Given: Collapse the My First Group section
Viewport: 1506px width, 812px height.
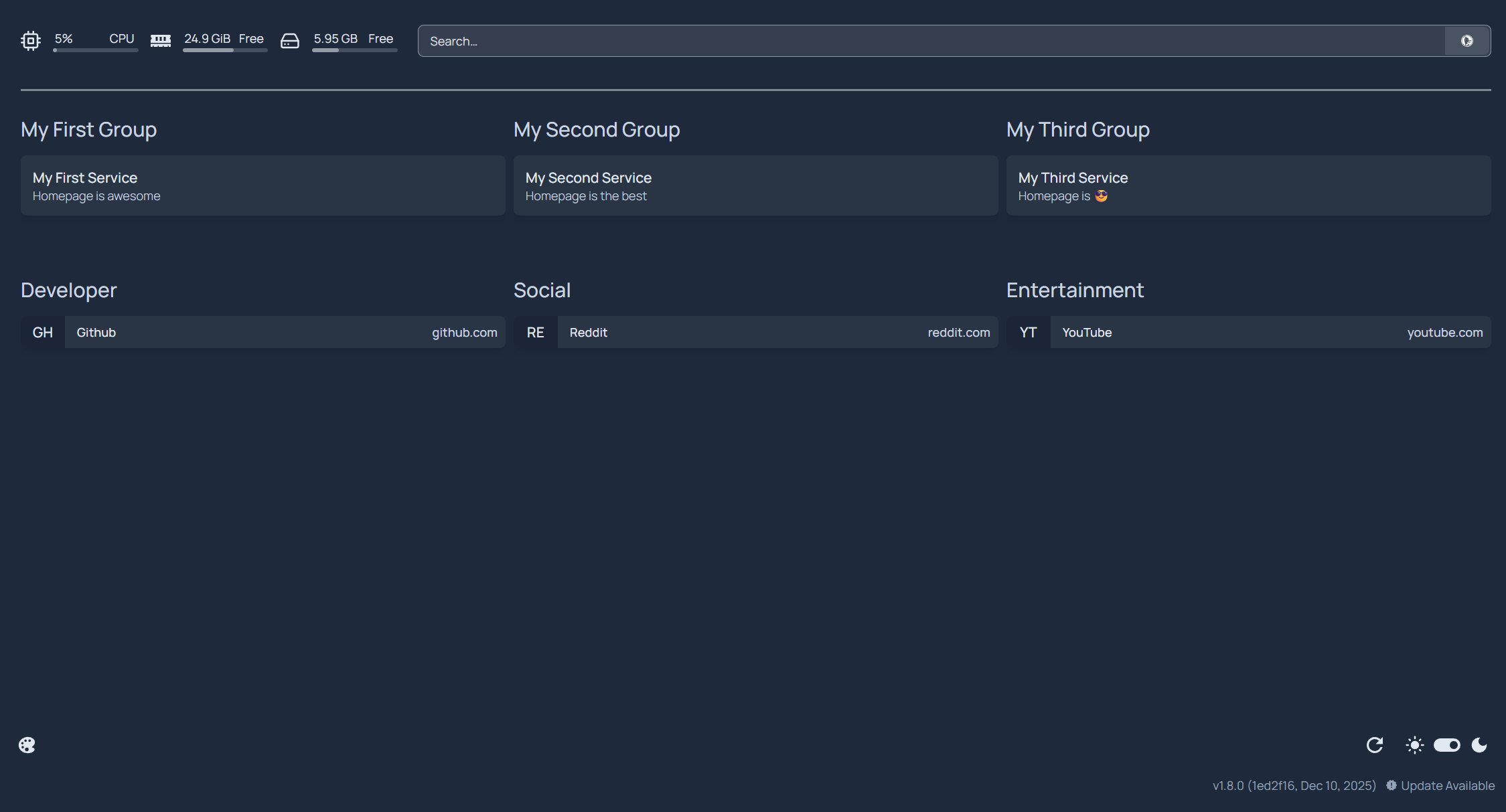Looking at the screenshot, I should click(88, 129).
